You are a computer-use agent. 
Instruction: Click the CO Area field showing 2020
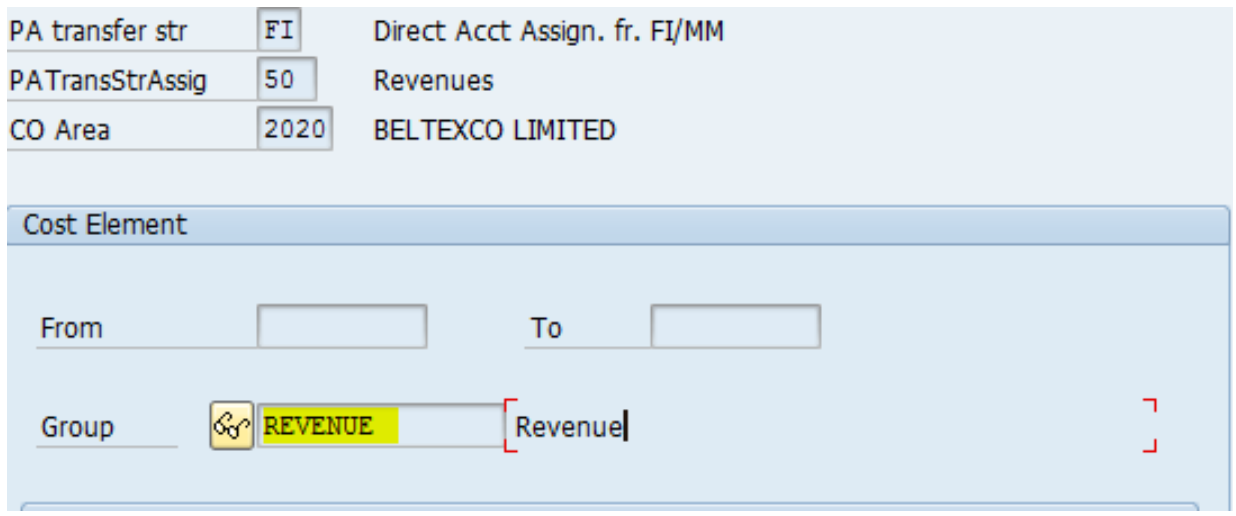point(295,129)
